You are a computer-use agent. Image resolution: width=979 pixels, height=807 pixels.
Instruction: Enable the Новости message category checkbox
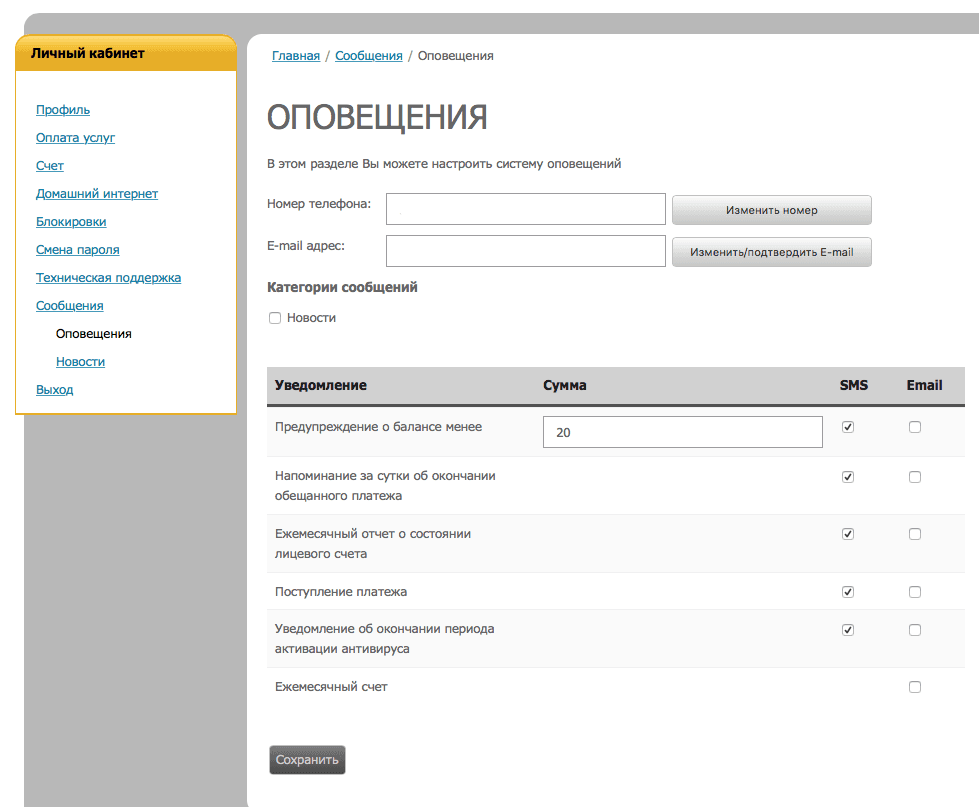tap(275, 317)
